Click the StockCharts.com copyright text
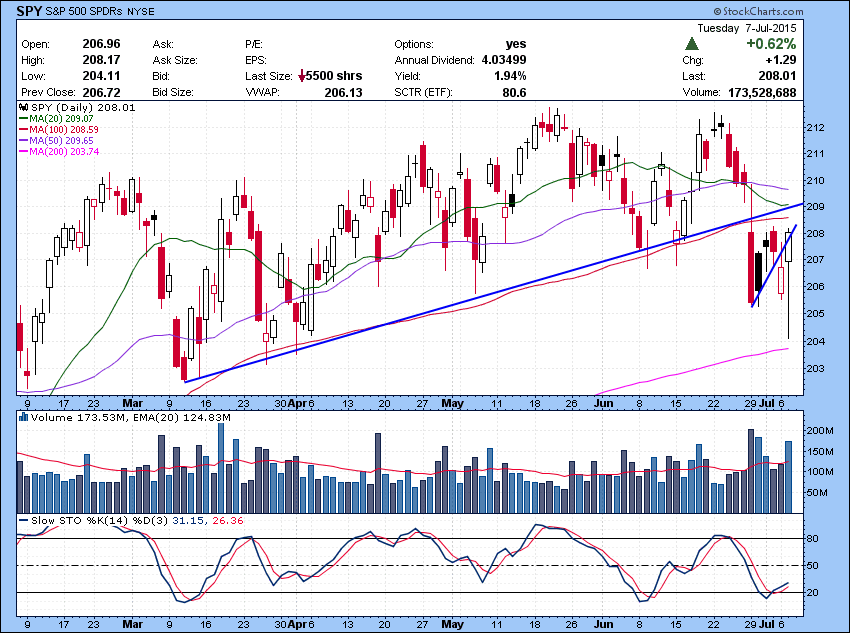850x633 pixels. (758, 11)
